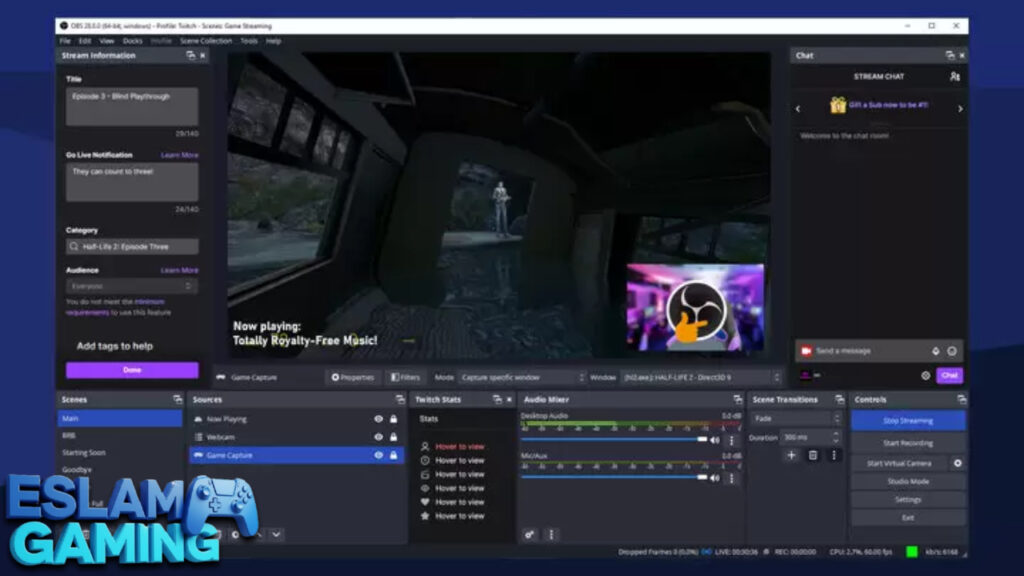Float the Scene Transitions dock
The width and height of the screenshot is (1024, 576).
[x=840, y=399]
